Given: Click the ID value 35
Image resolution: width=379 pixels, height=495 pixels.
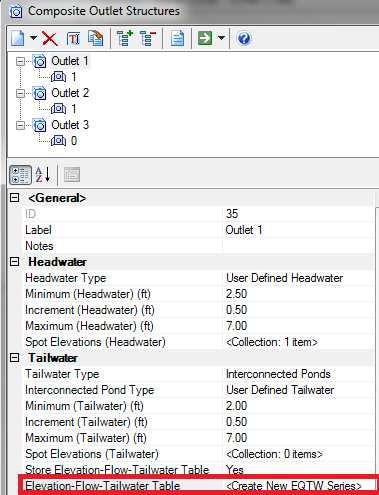Looking at the screenshot, I should pos(298,214).
